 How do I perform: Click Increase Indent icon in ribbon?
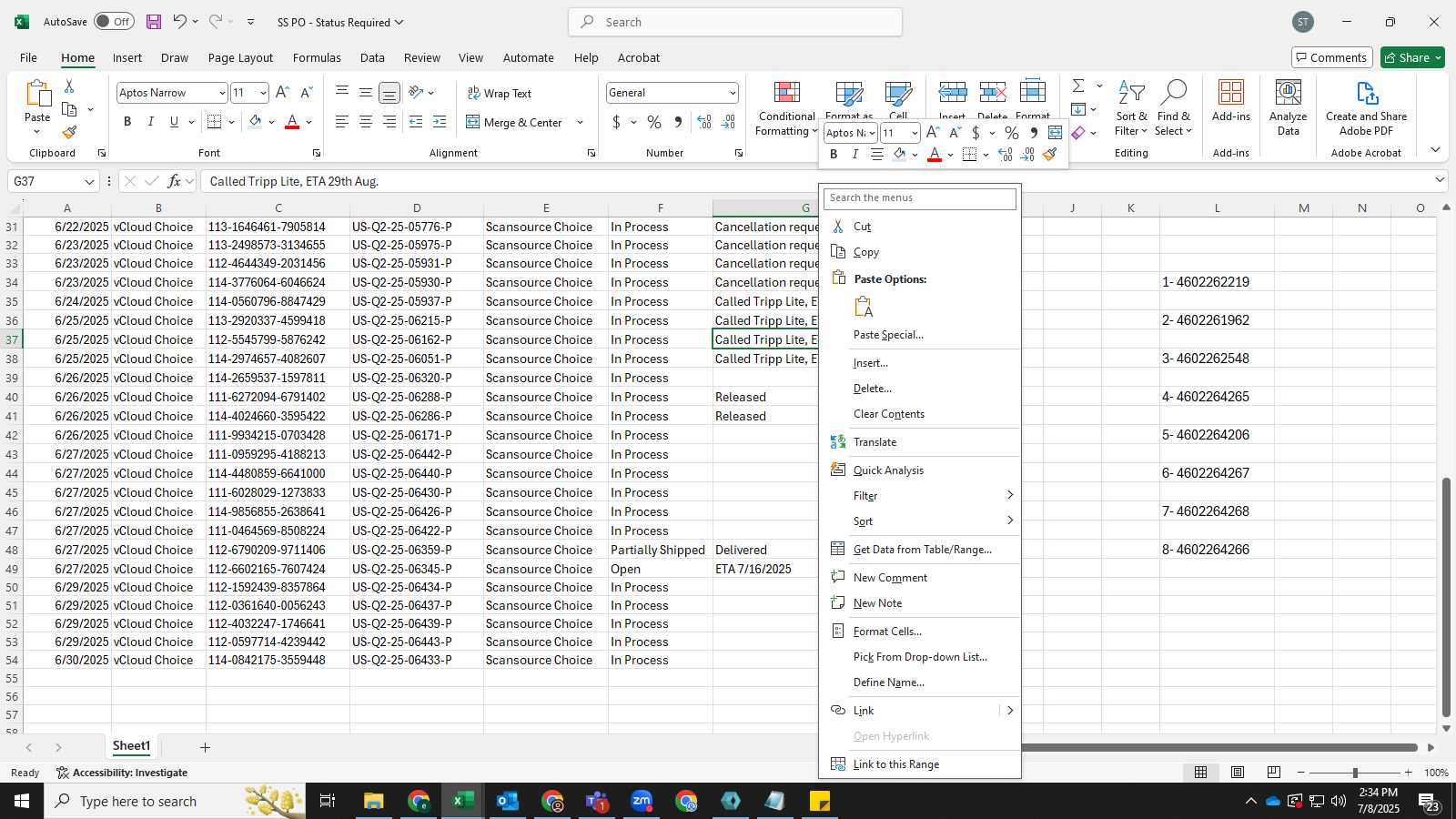(440, 122)
